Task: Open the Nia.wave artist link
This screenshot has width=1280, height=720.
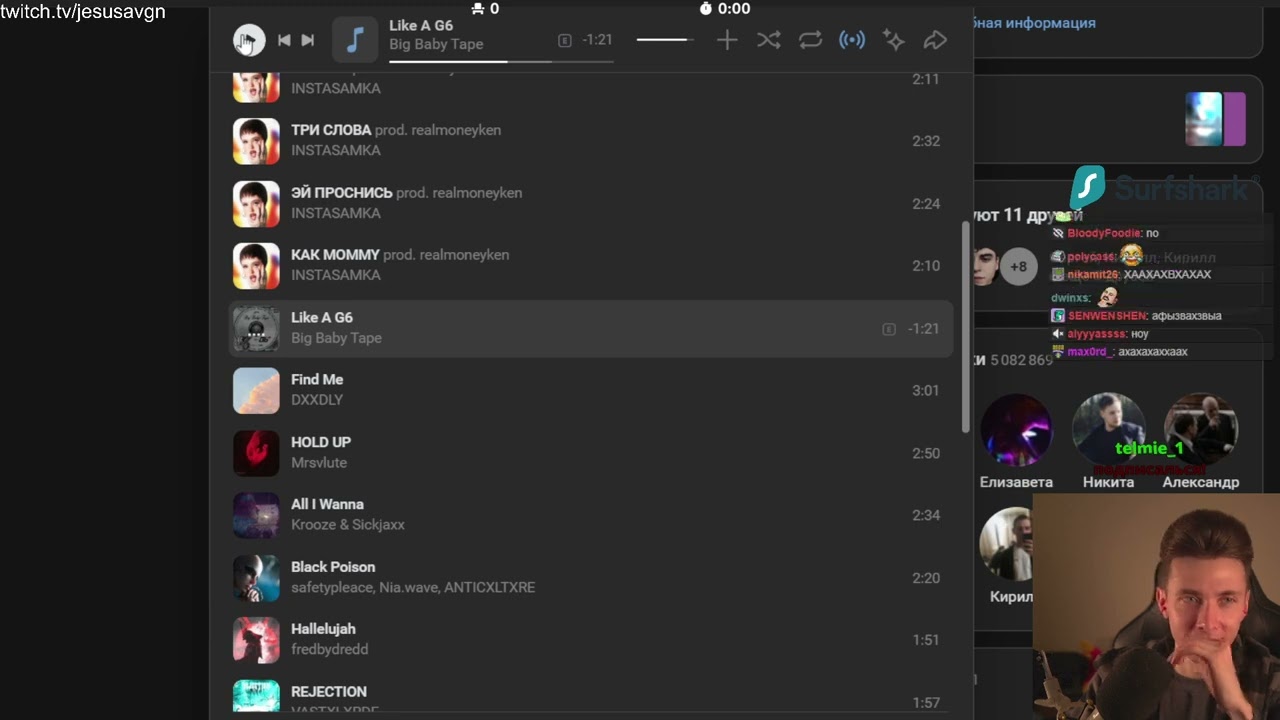Action: tap(408, 587)
